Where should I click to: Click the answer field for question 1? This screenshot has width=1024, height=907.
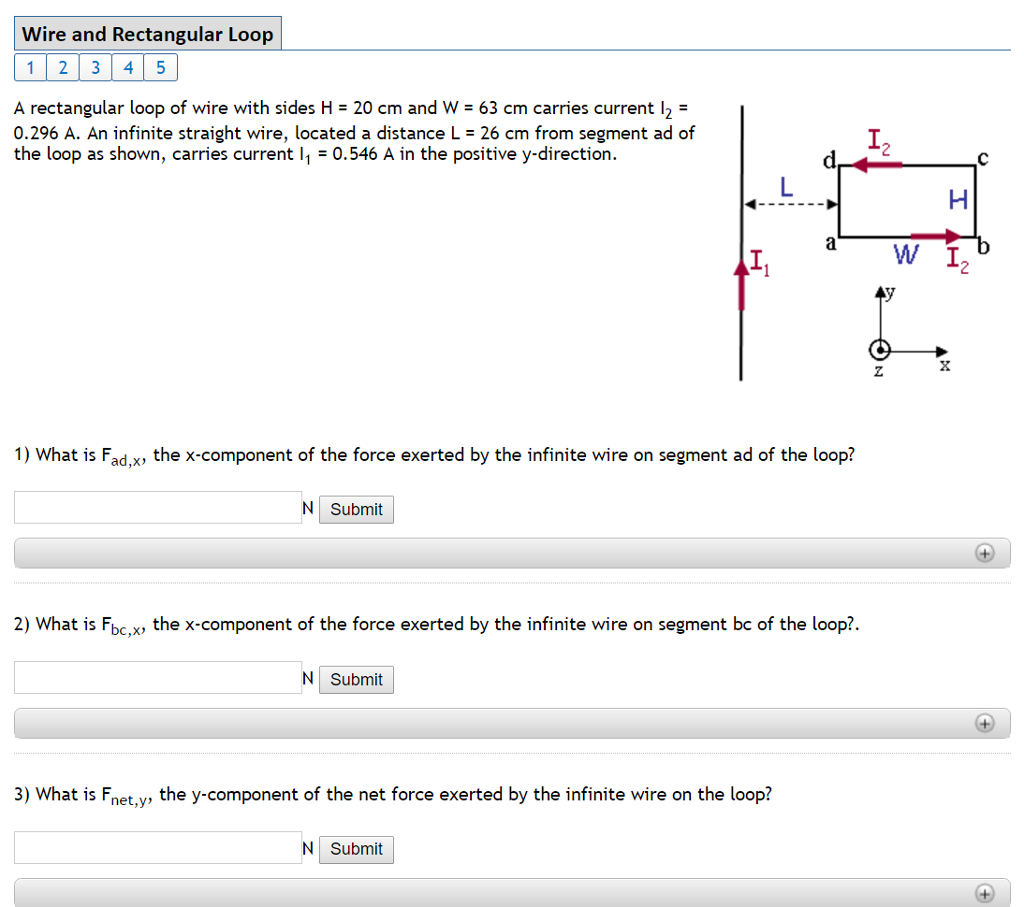[x=155, y=508]
